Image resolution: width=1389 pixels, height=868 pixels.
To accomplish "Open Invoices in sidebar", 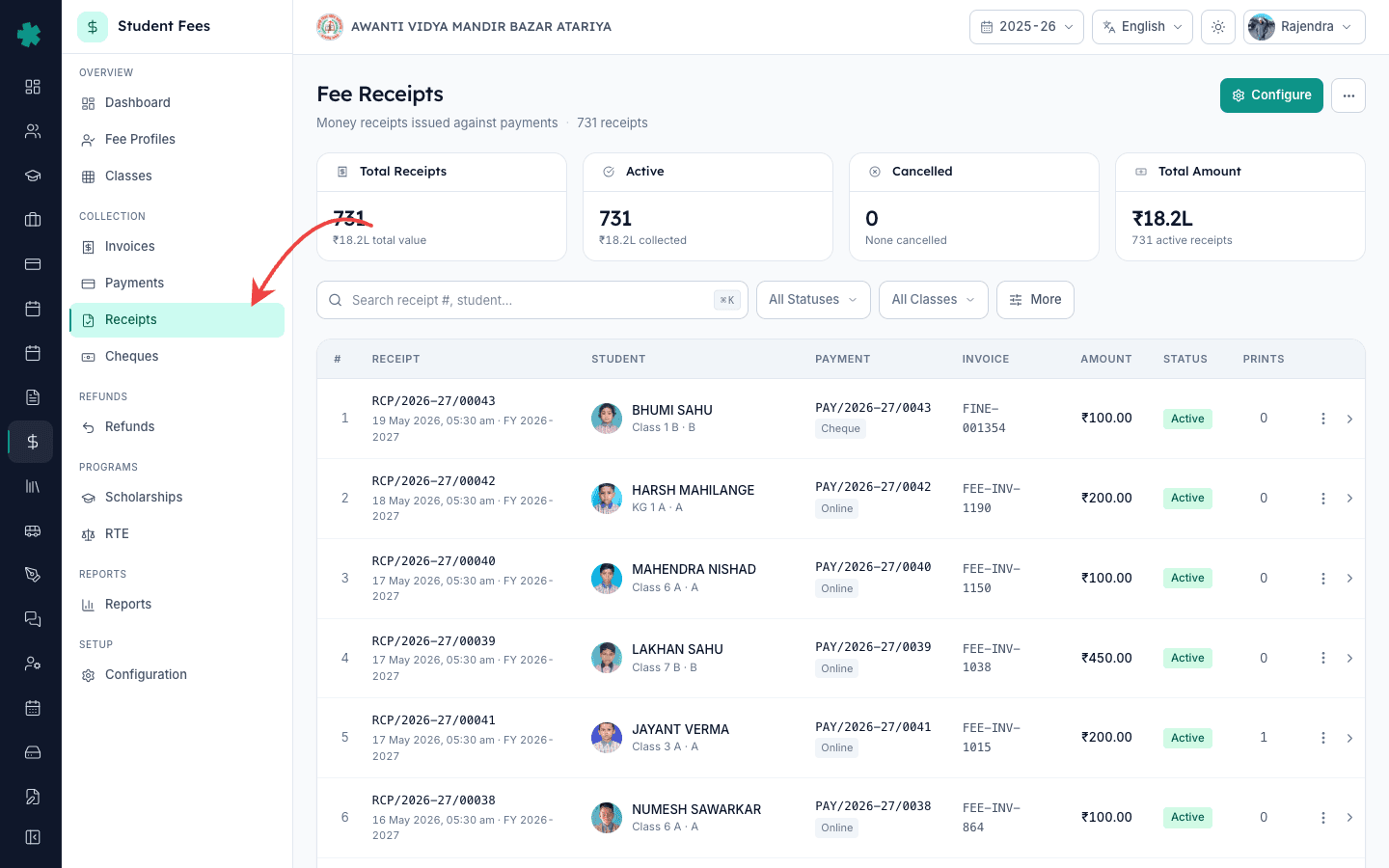I will (177, 247).
